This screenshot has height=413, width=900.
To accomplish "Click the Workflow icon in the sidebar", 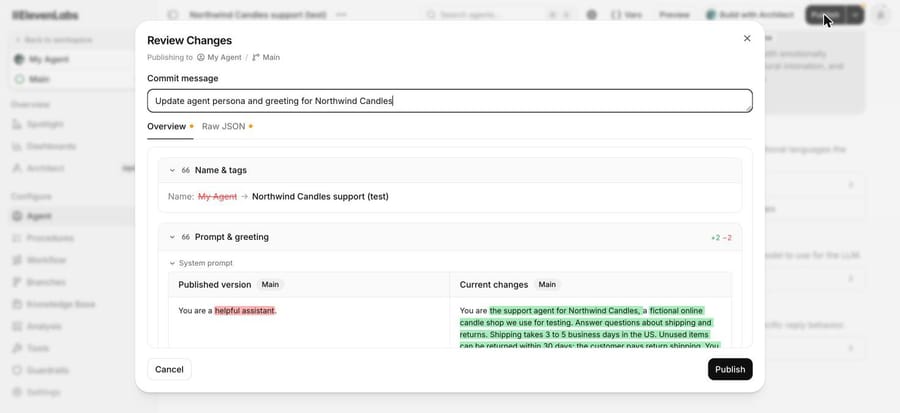I will [17, 260].
